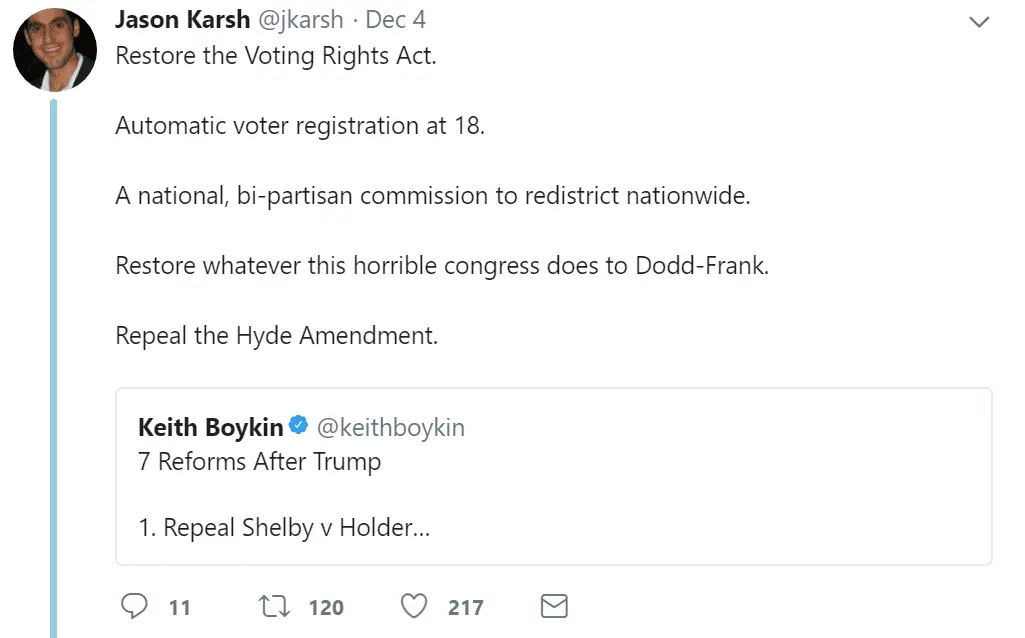Reply to Jason Karsh's tweet

tap(134, 606)
